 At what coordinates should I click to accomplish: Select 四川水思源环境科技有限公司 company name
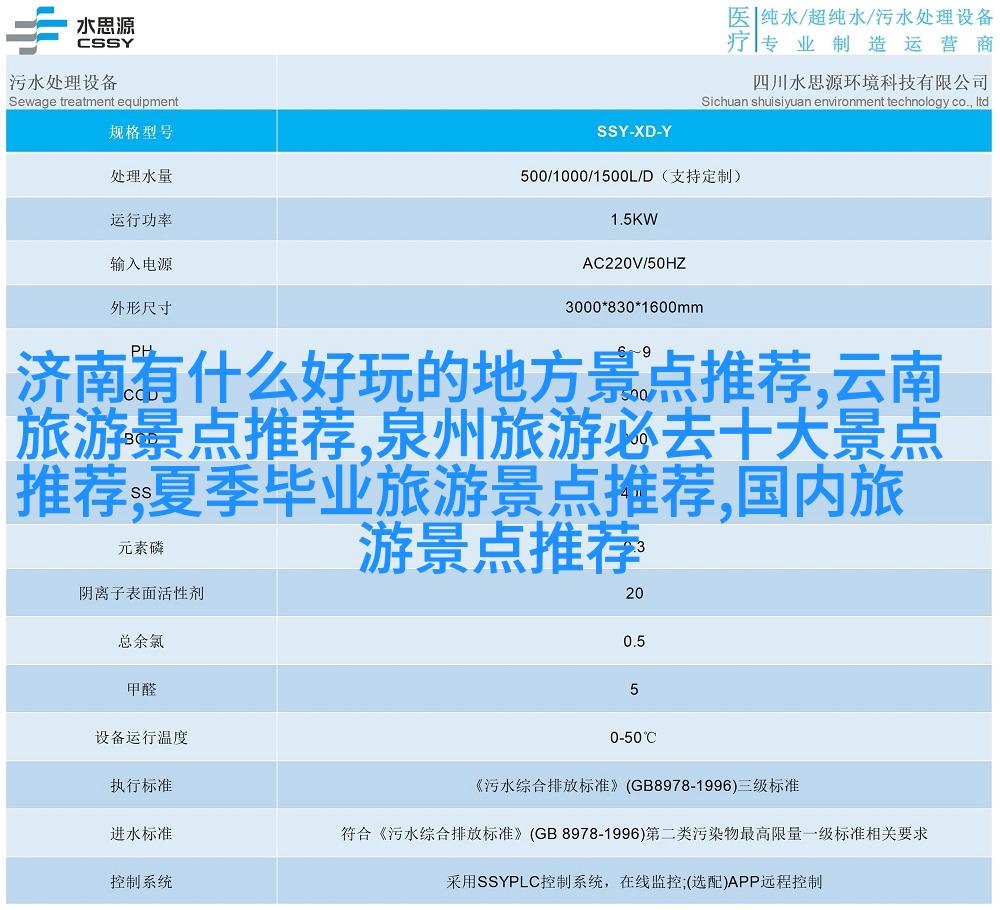[871, 82]
